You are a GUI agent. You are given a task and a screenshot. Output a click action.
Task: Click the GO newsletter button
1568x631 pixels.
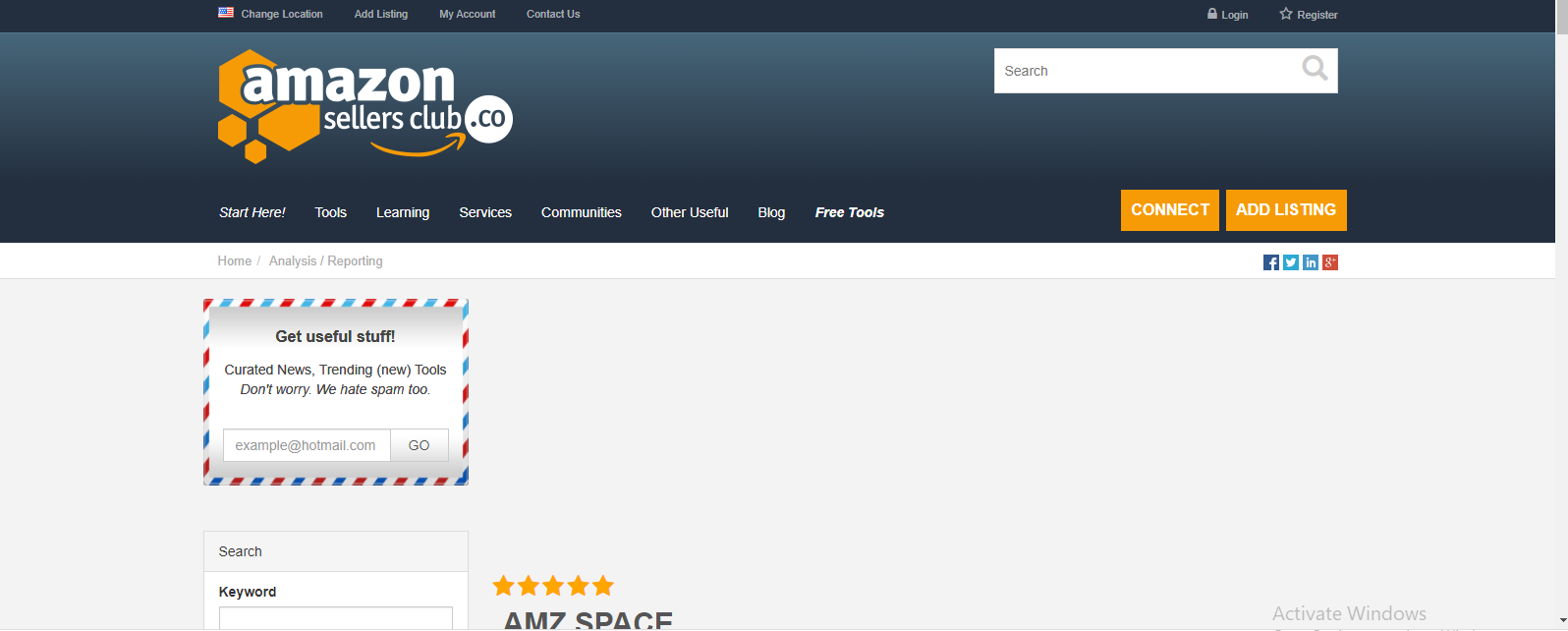tap(420, 445)
